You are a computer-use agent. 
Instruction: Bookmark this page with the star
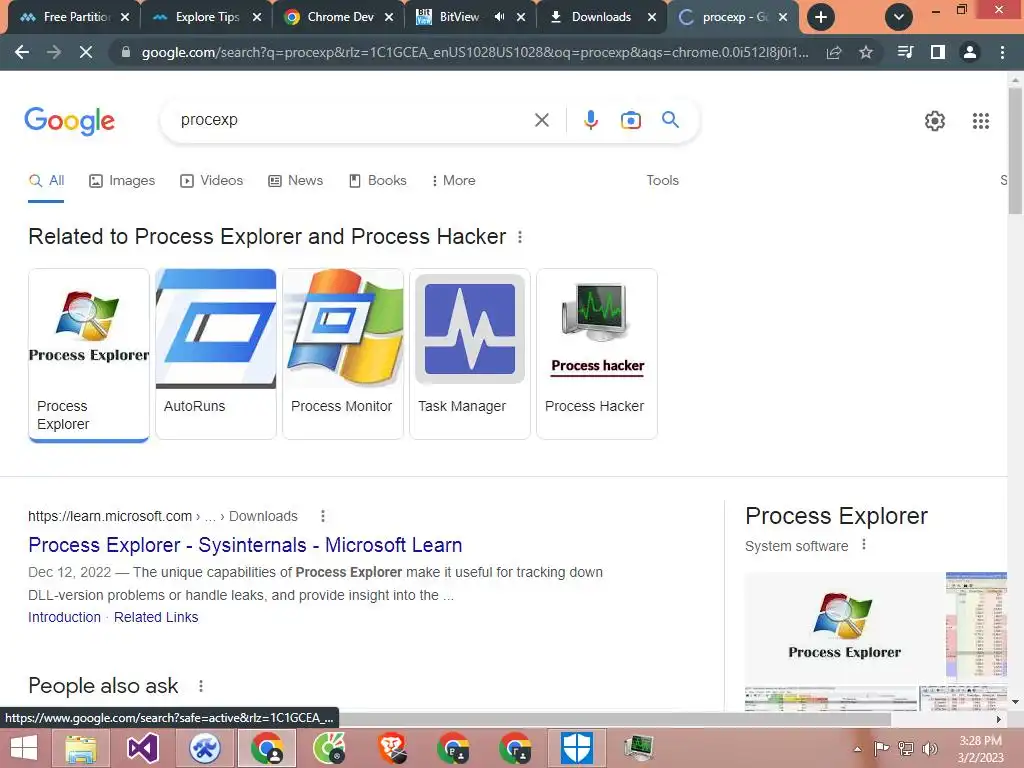coord(866,52)
